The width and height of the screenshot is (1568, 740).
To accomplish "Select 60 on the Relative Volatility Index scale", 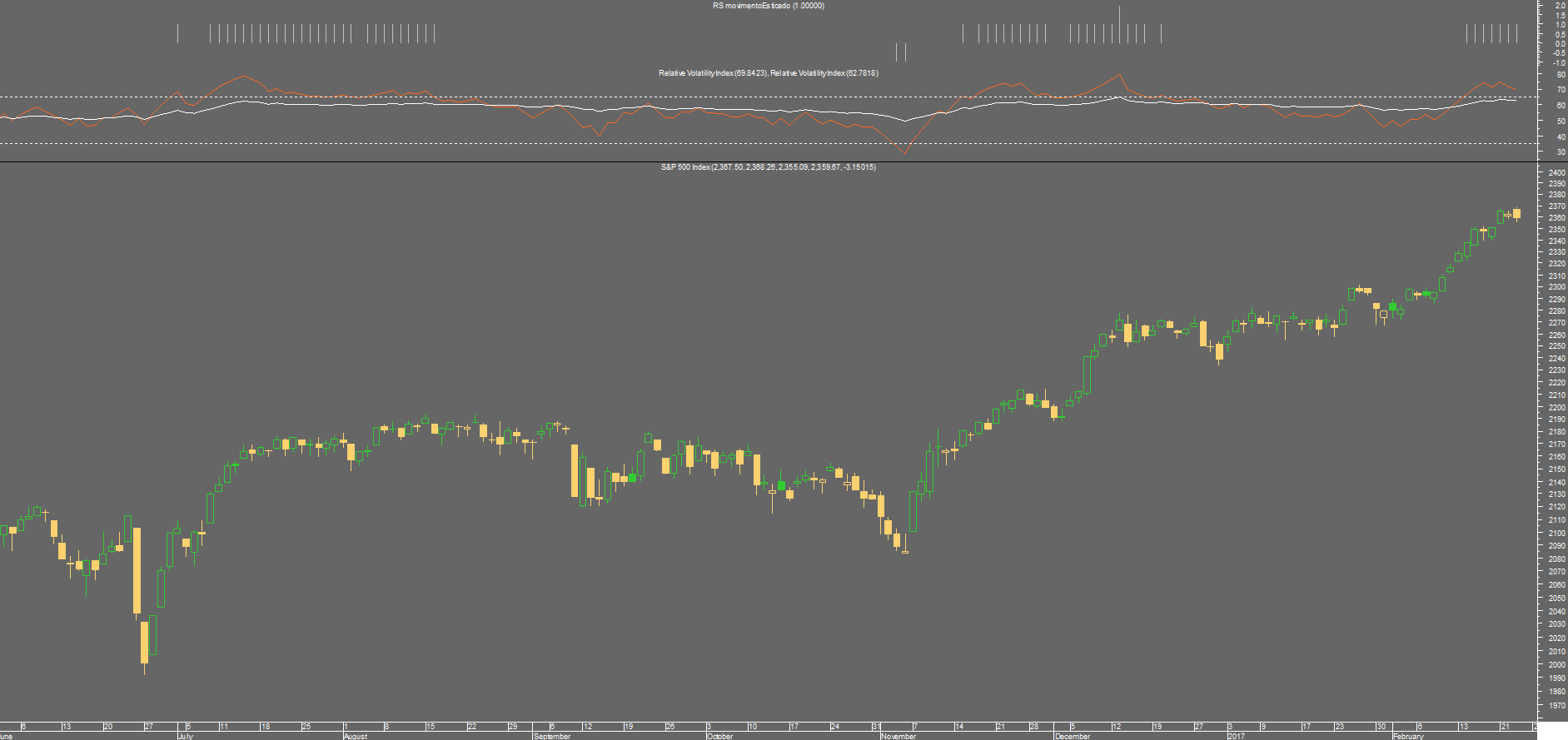I will (1561, 106).
